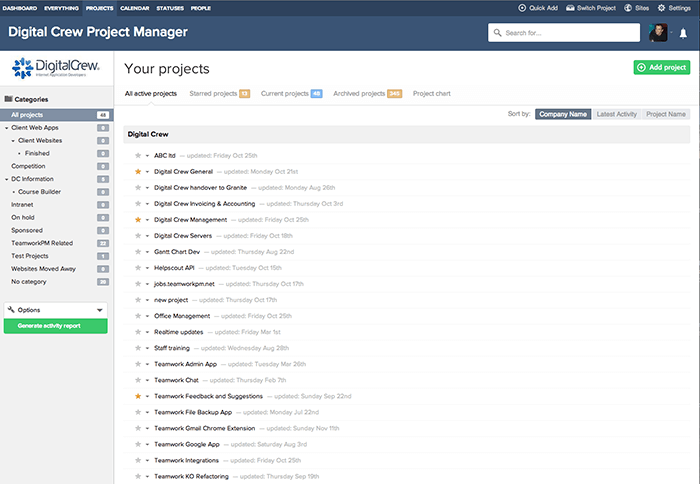This screenshot has width=700, height=484.
Task: Focus the Search for... field
Action: point(564,33)
